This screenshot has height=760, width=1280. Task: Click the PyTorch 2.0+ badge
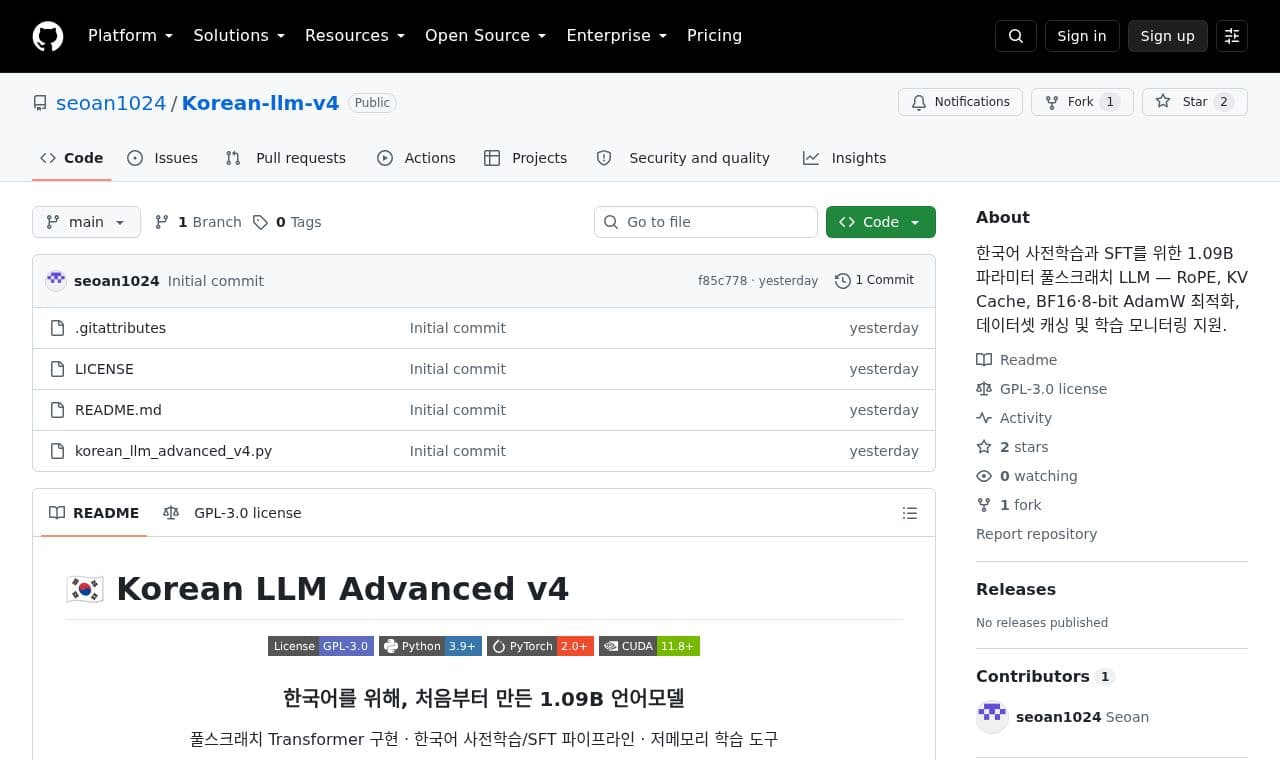[x=540, y=646]
